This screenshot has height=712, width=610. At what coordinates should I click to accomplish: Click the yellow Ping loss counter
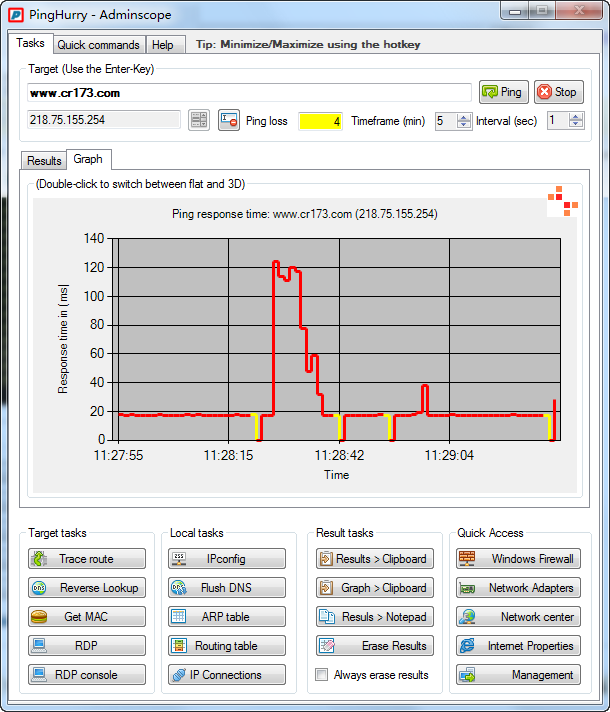point(320,121)
